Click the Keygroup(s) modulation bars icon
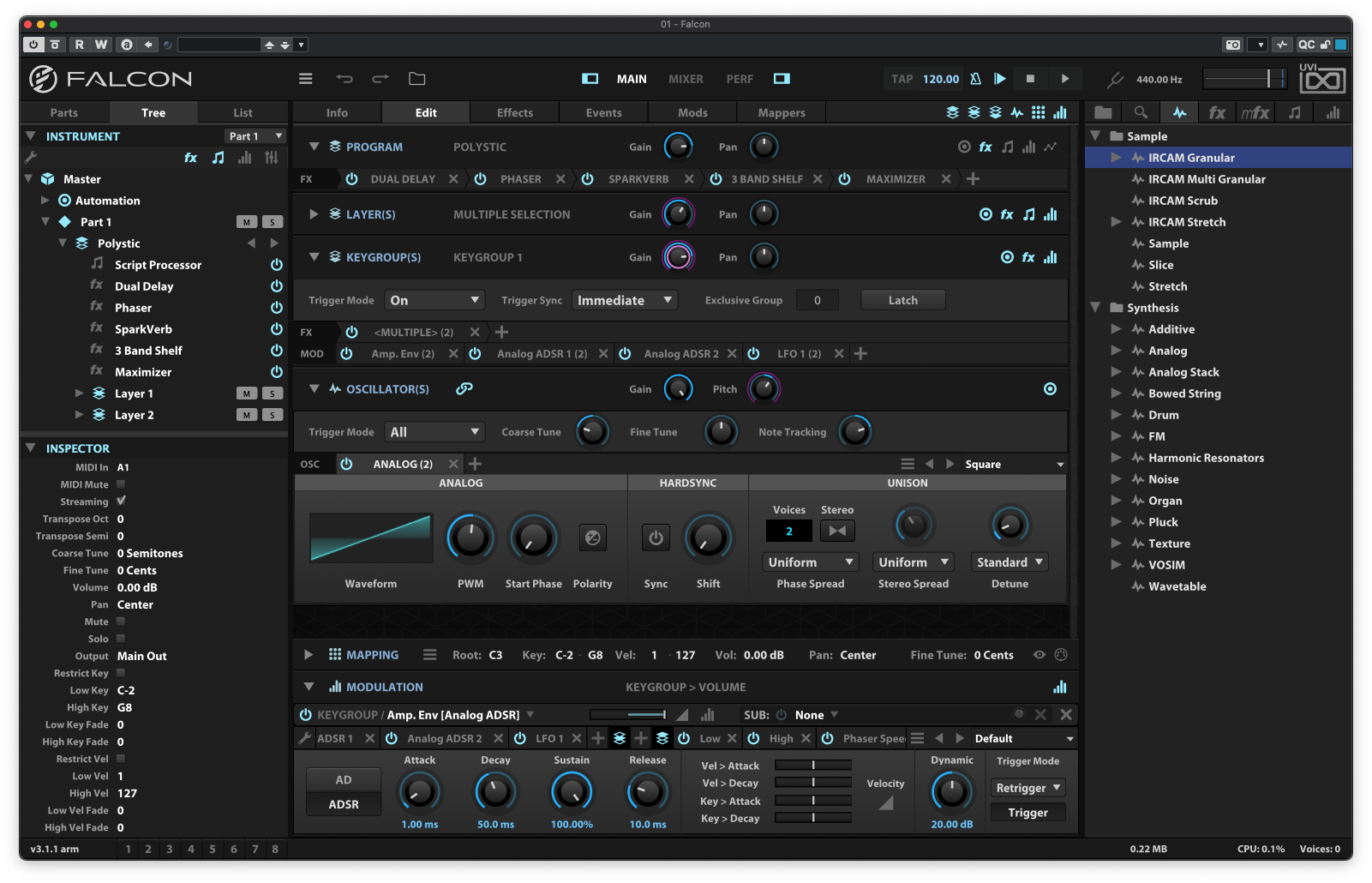The image size is (1372, 883). coord(1050,257)
